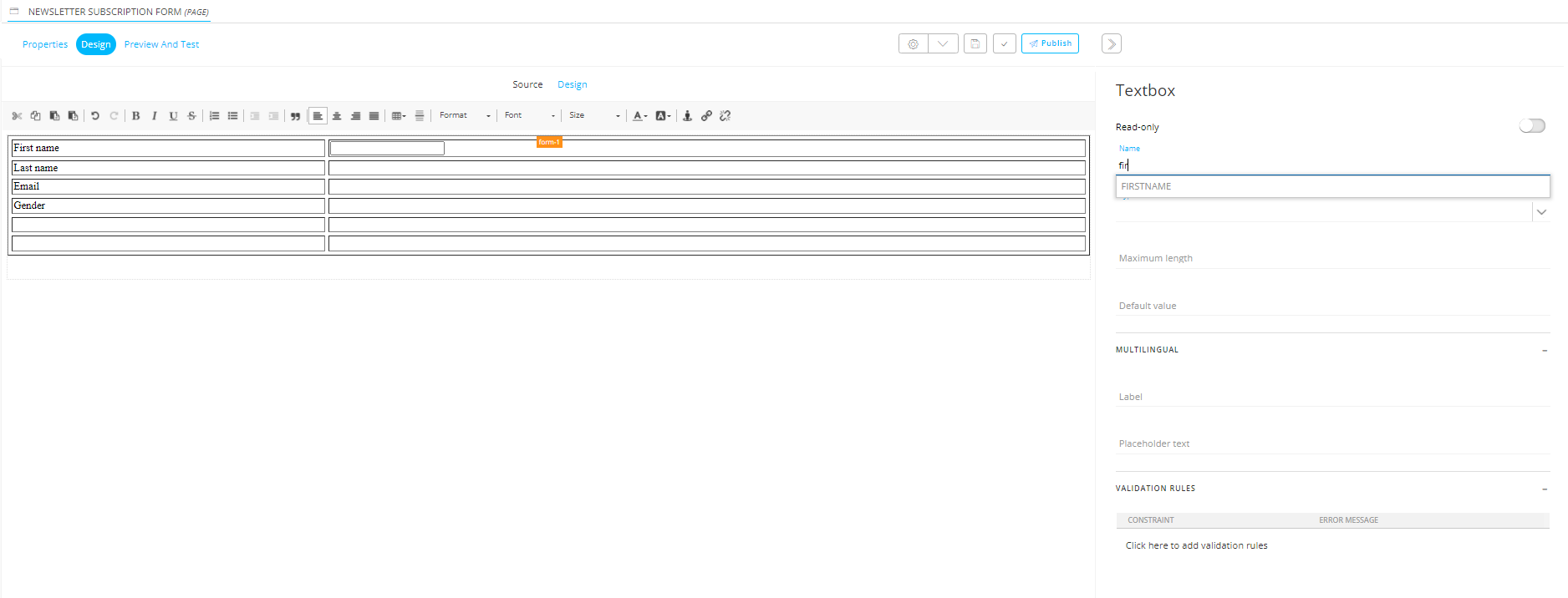Open the Preview And Test tab
Viewport: 1568px width, 598px height.
click(161, 44)
